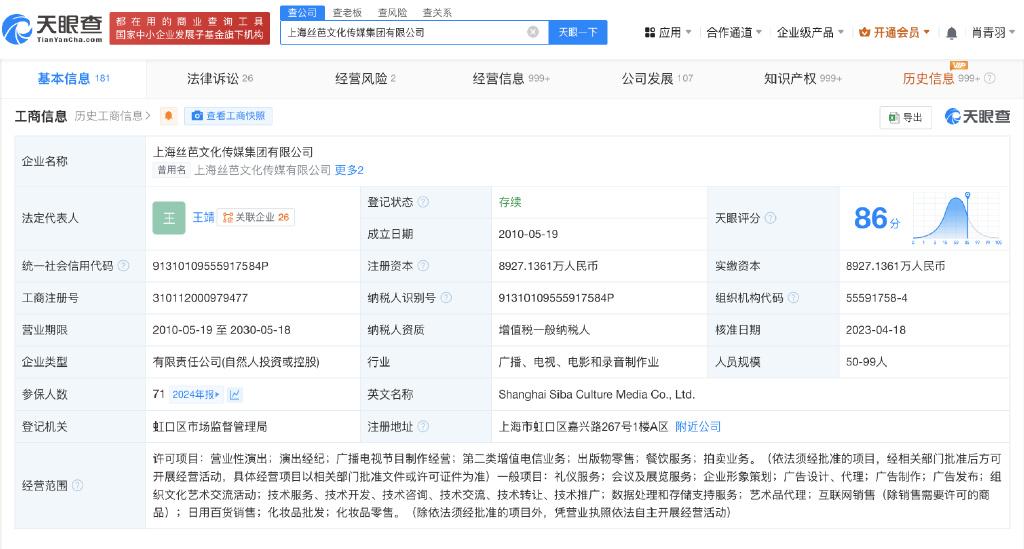Select credit code 91310109555917584P under 统一社会信用代码
This screenshot has width=1024, height=549.
coord(210,266)
